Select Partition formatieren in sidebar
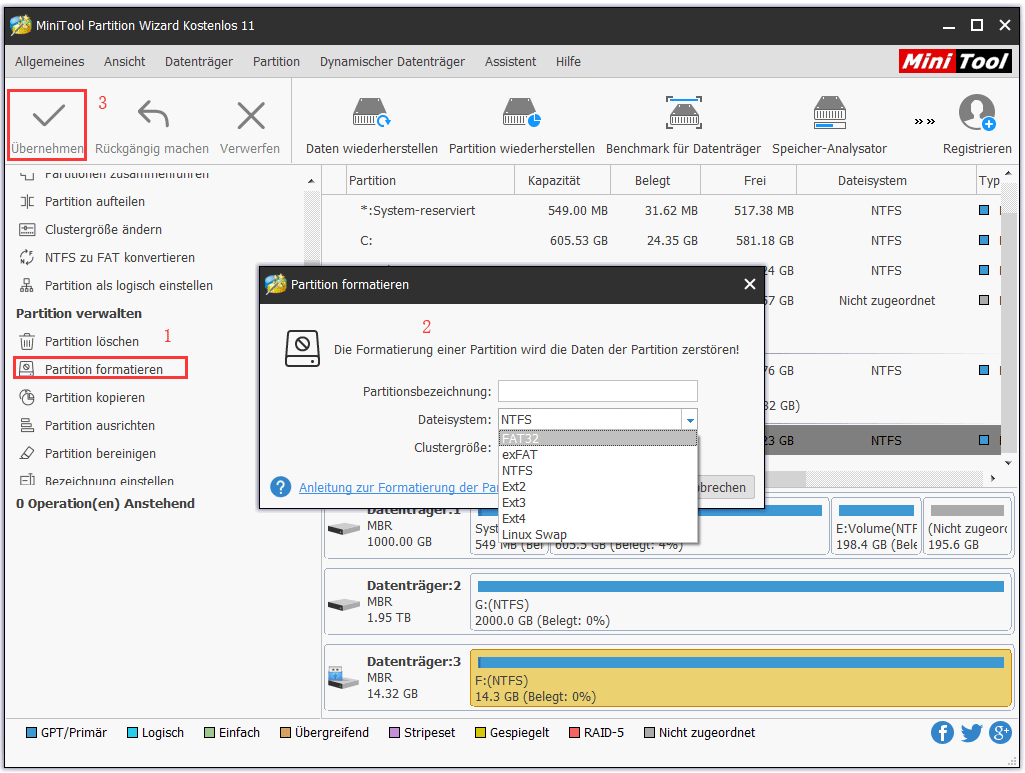Viewport: 1025px width, 773px height. (x=103, y=369)
